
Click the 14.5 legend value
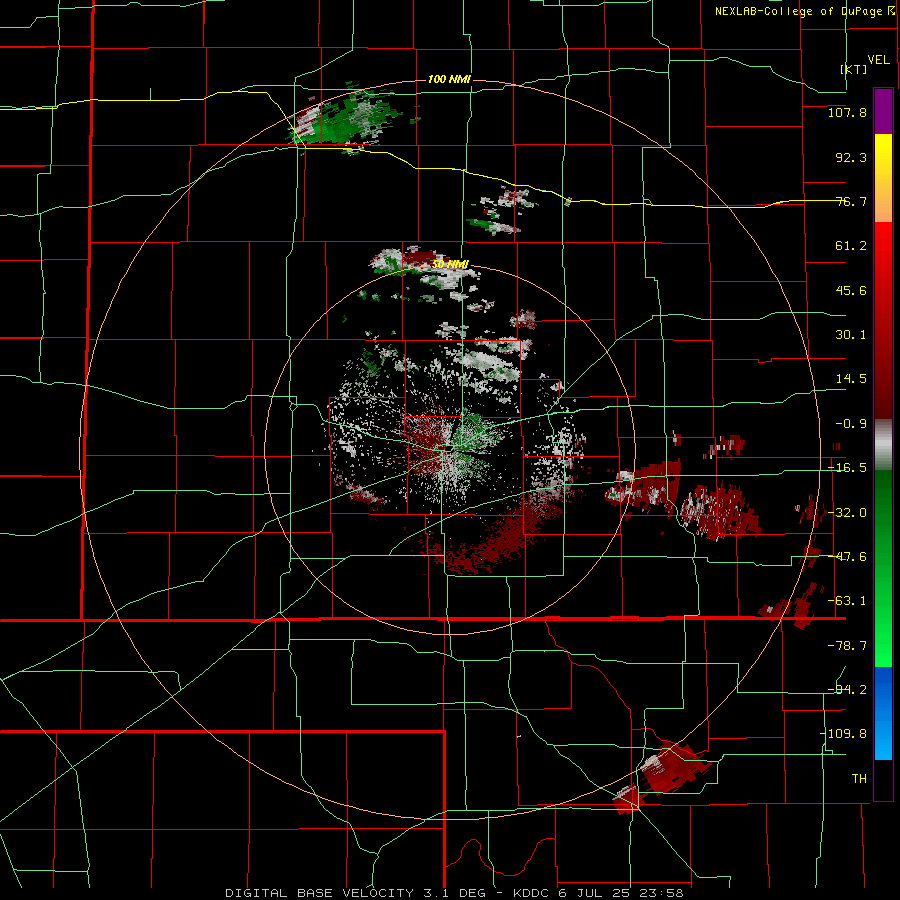(x=851, y=379)
